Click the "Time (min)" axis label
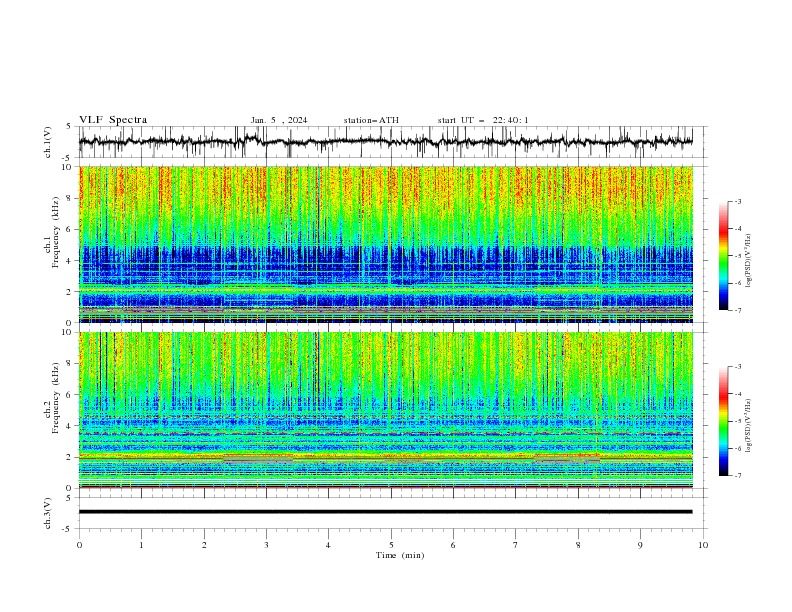Screen dimensions: 792x612 (400, 555)
